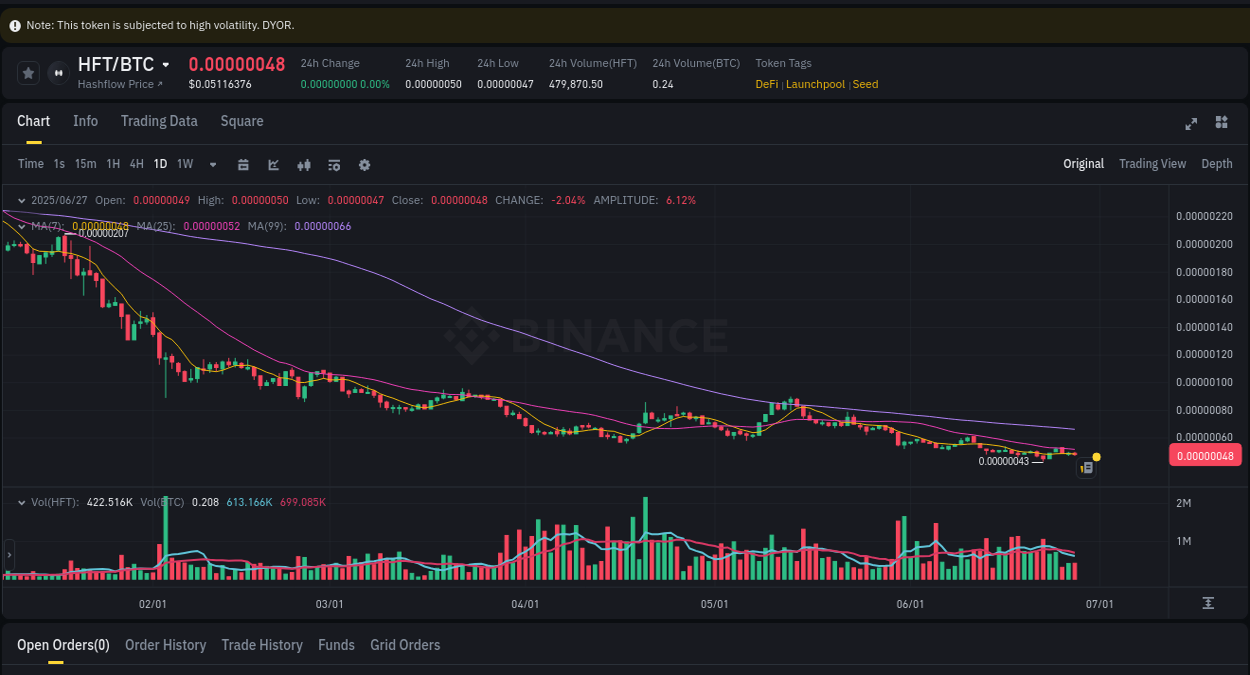
Task: Collapse the volume panel via its caret
Action: 22,502
